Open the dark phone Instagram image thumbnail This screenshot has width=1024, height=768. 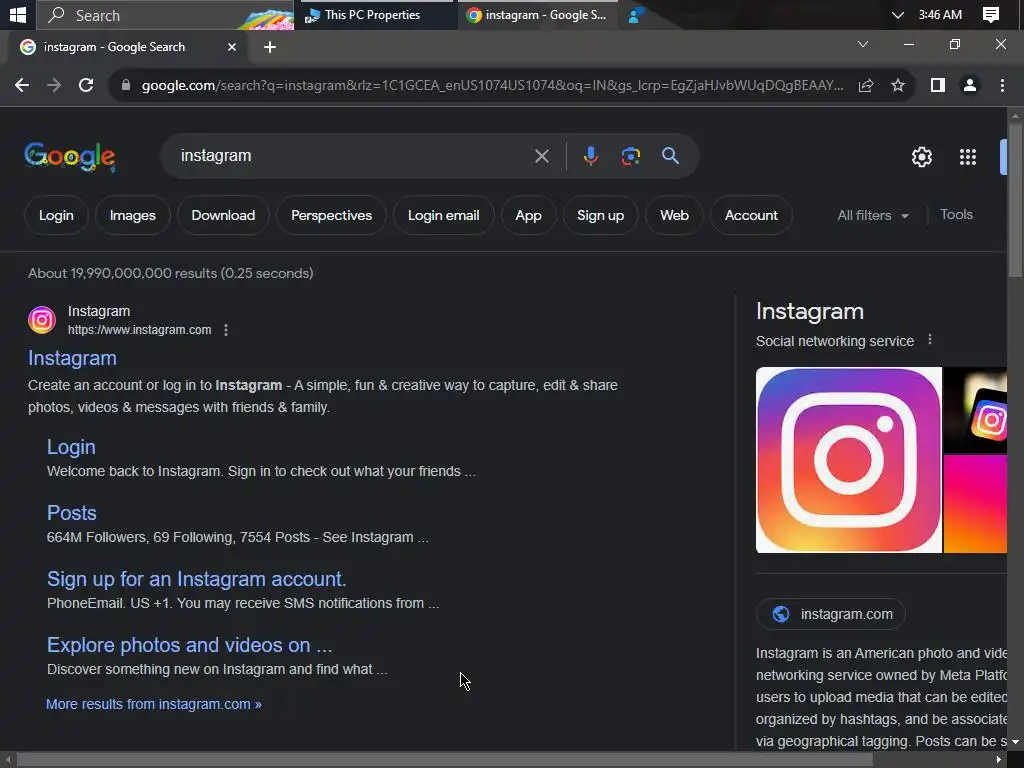[976, 410]
